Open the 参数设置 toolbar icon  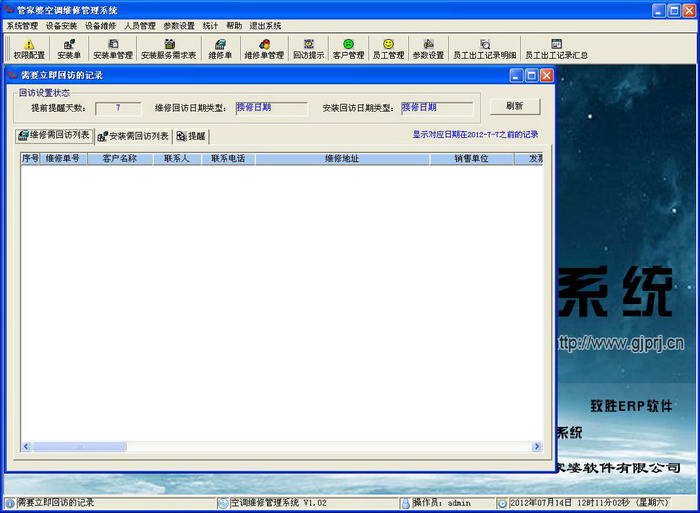(428, 49)
